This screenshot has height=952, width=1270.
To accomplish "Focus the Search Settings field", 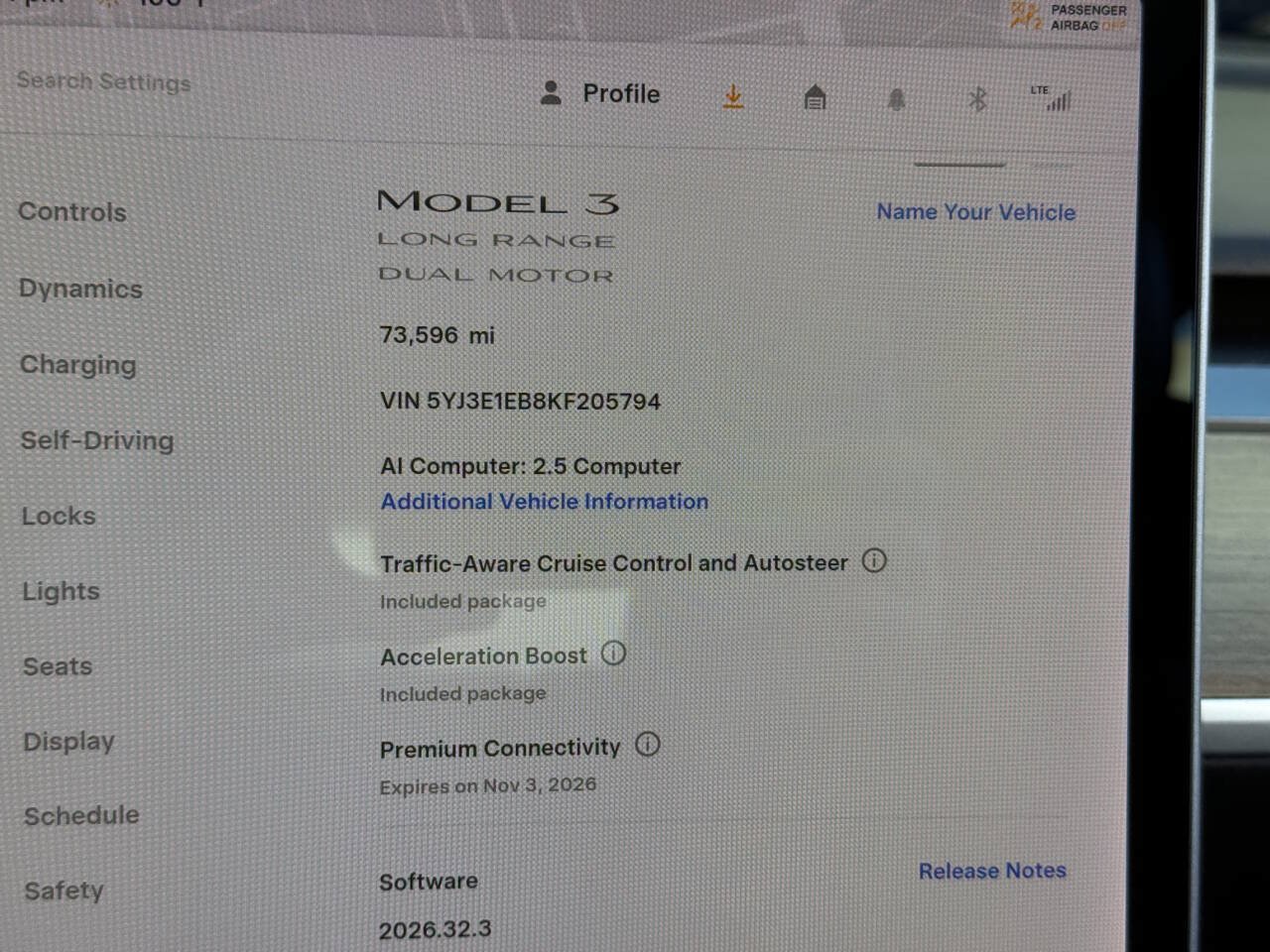I will click(104, 81).
